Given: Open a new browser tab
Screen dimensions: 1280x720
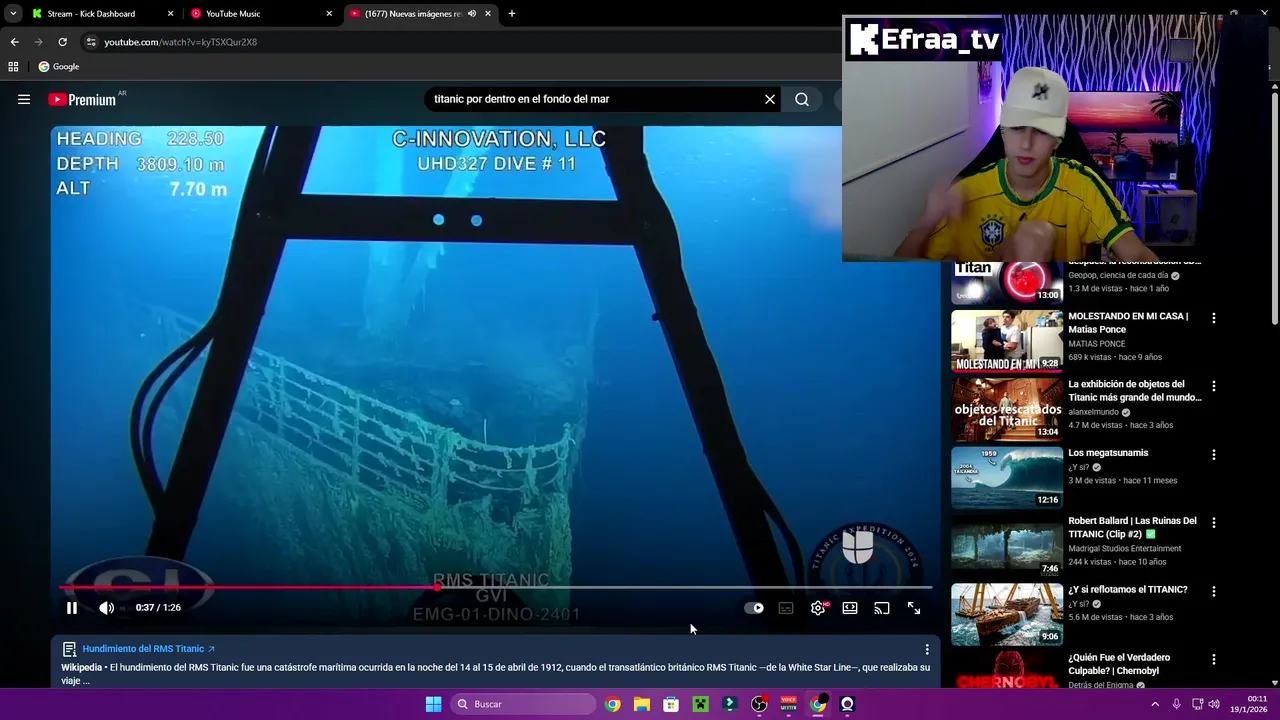Looking at the screenshot, I should (512, 14).
